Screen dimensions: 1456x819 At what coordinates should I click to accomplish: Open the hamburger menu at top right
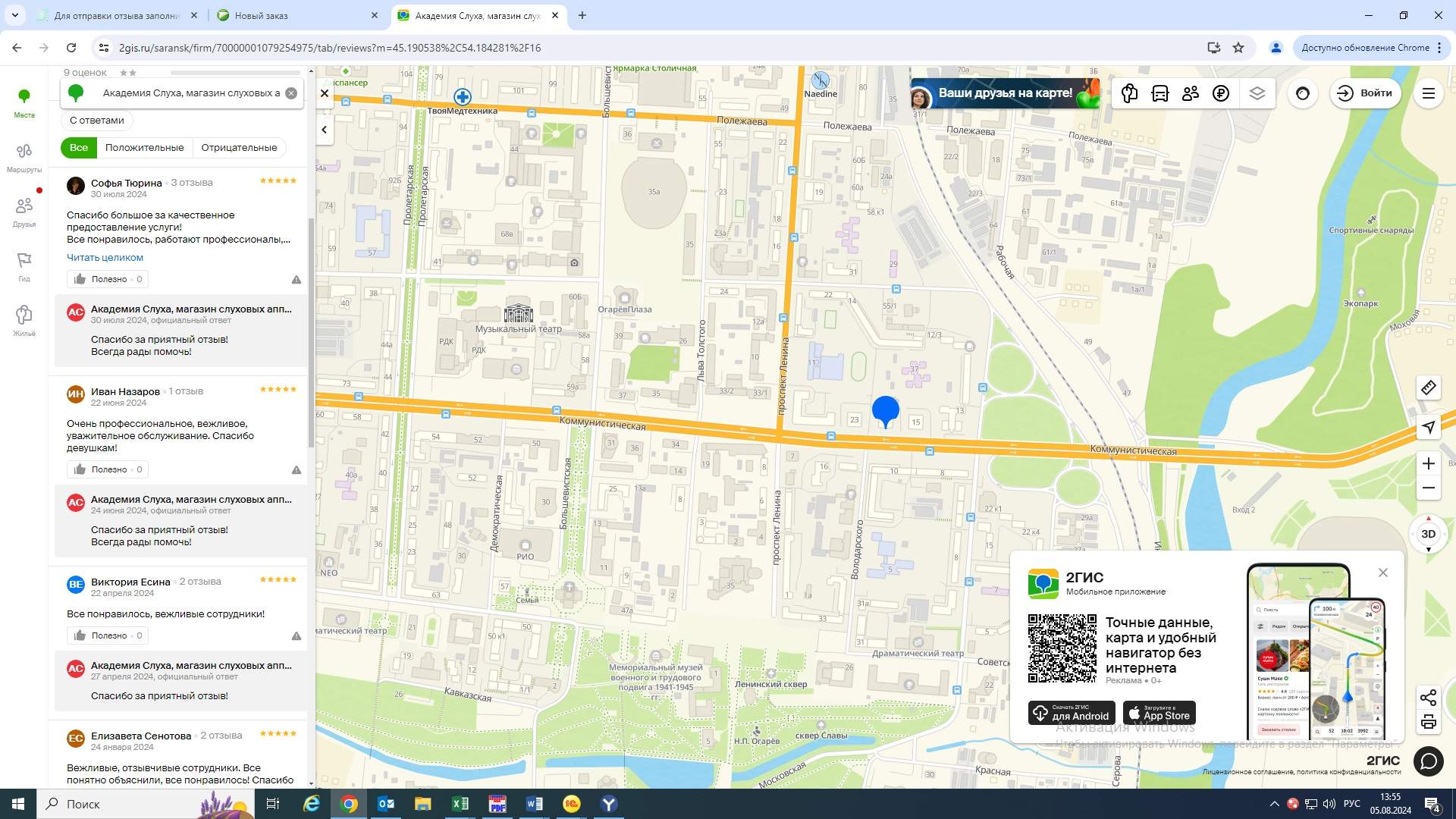[1428, 93]
